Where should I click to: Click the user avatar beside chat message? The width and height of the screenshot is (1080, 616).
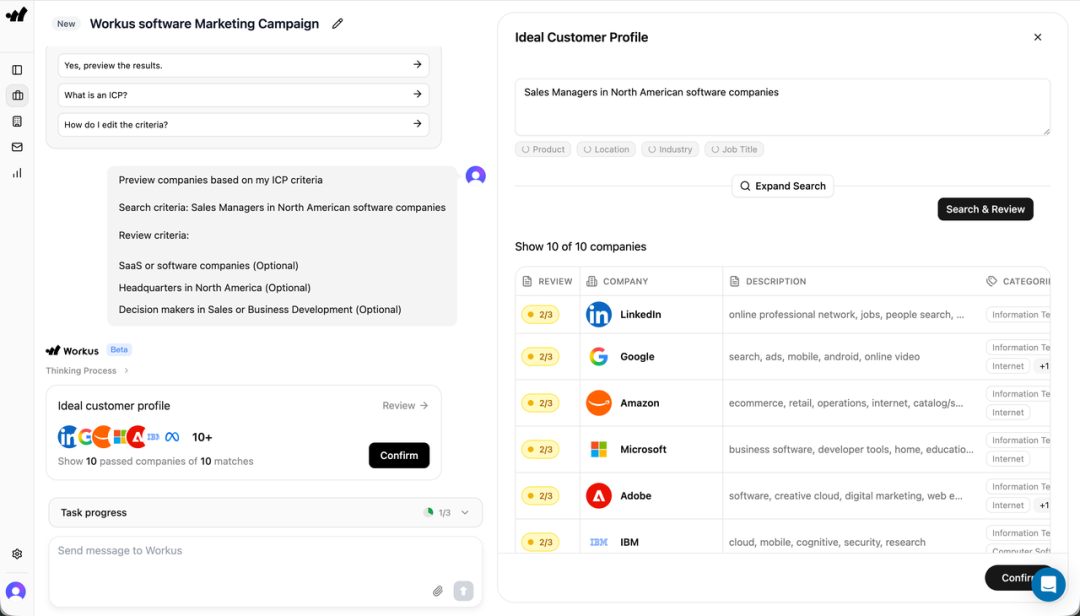pos(476,176)
